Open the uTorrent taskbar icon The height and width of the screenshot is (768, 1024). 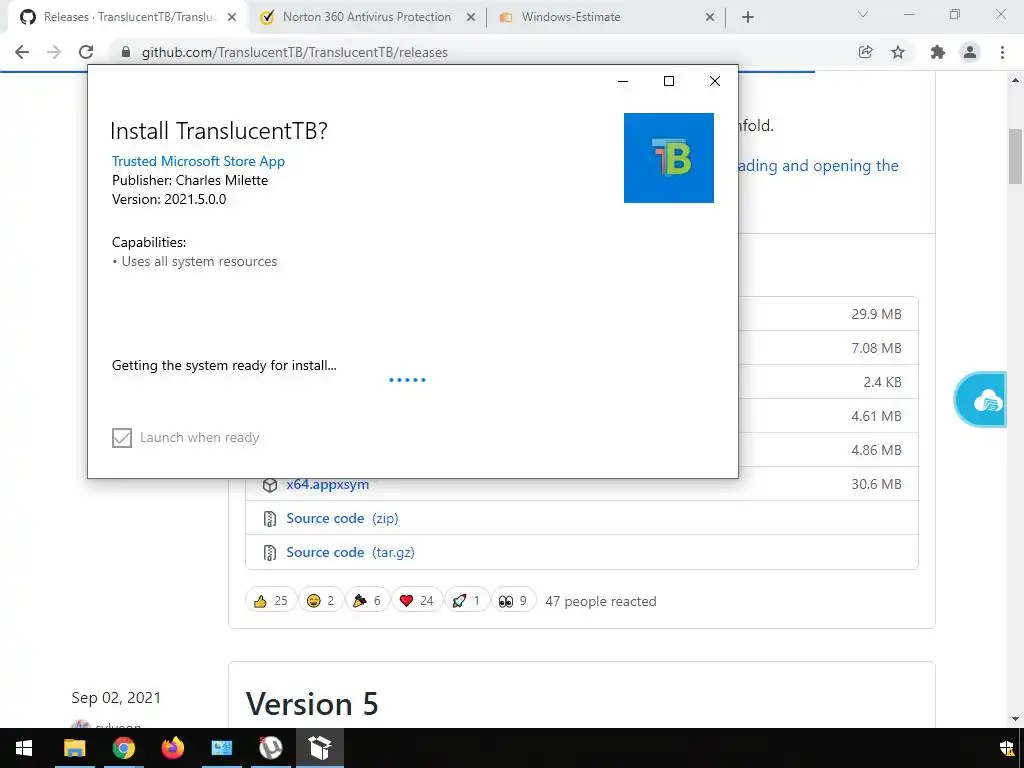coord(270,748)
